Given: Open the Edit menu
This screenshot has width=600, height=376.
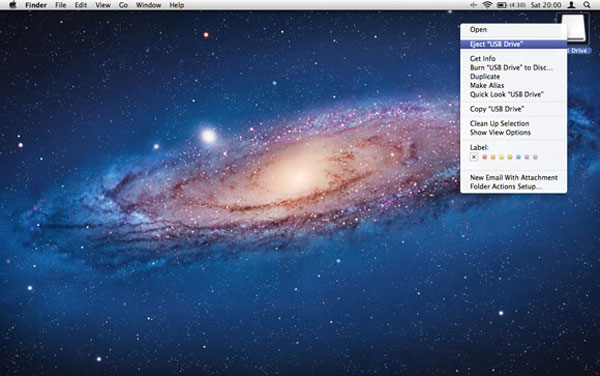Looking at the screenshot, I should click(81, 5).
